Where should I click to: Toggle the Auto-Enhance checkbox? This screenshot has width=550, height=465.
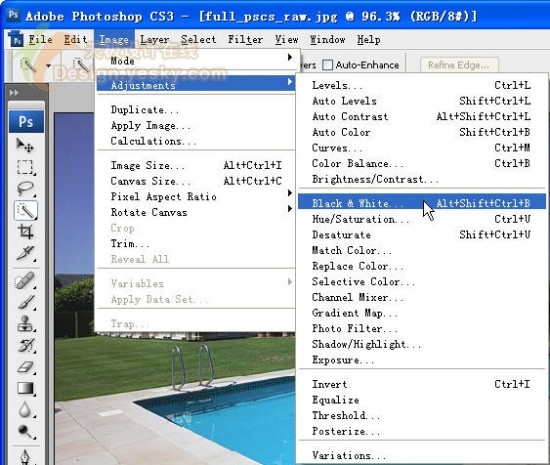327,65
